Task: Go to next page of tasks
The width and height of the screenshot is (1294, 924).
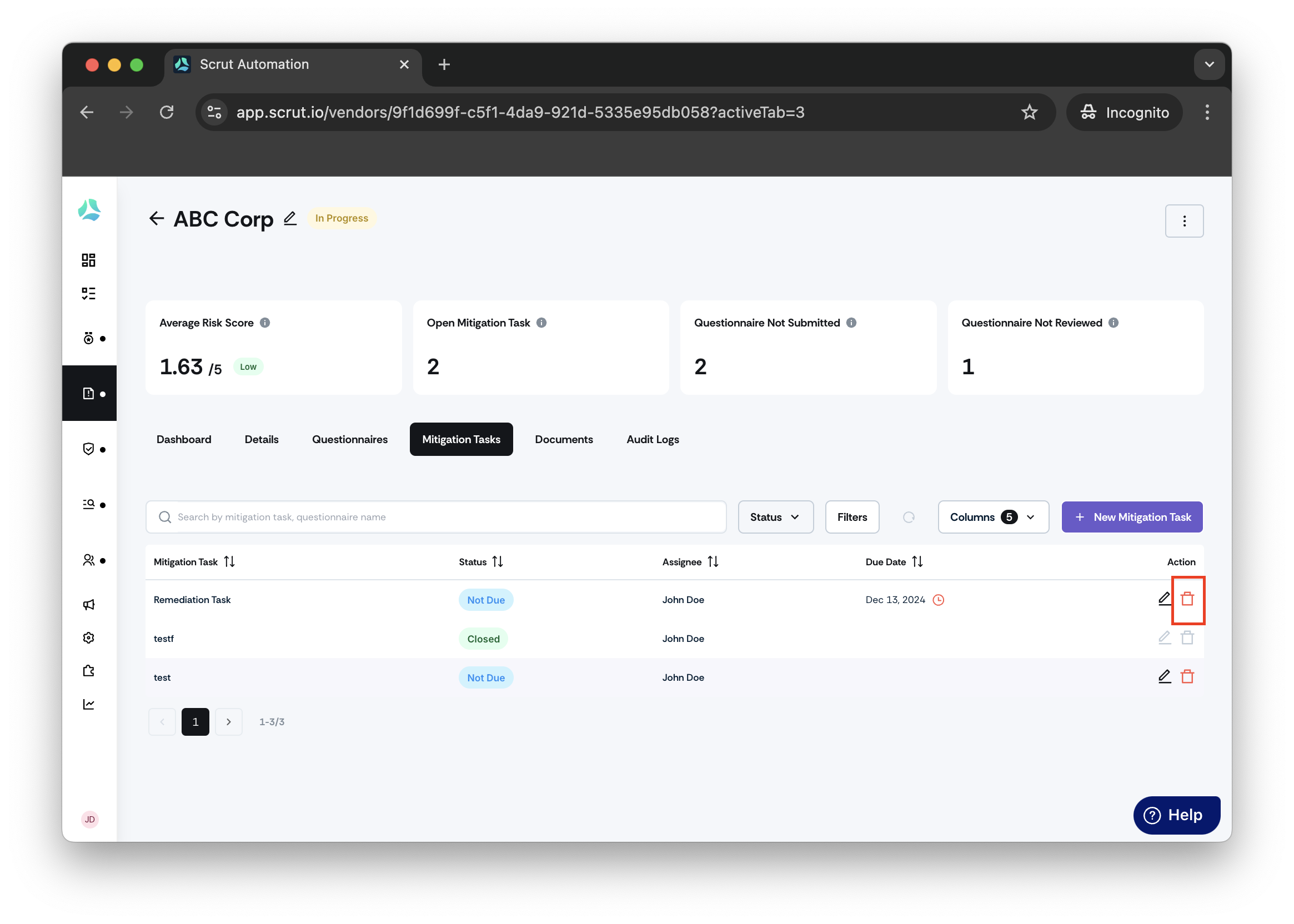Action: tap(229, 722)
